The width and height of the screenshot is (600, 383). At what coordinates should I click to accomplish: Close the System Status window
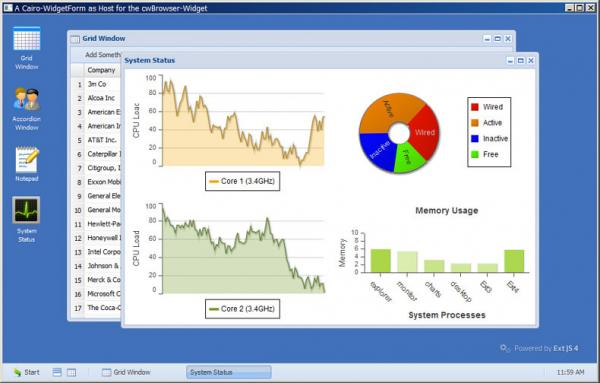pos(531,60)
